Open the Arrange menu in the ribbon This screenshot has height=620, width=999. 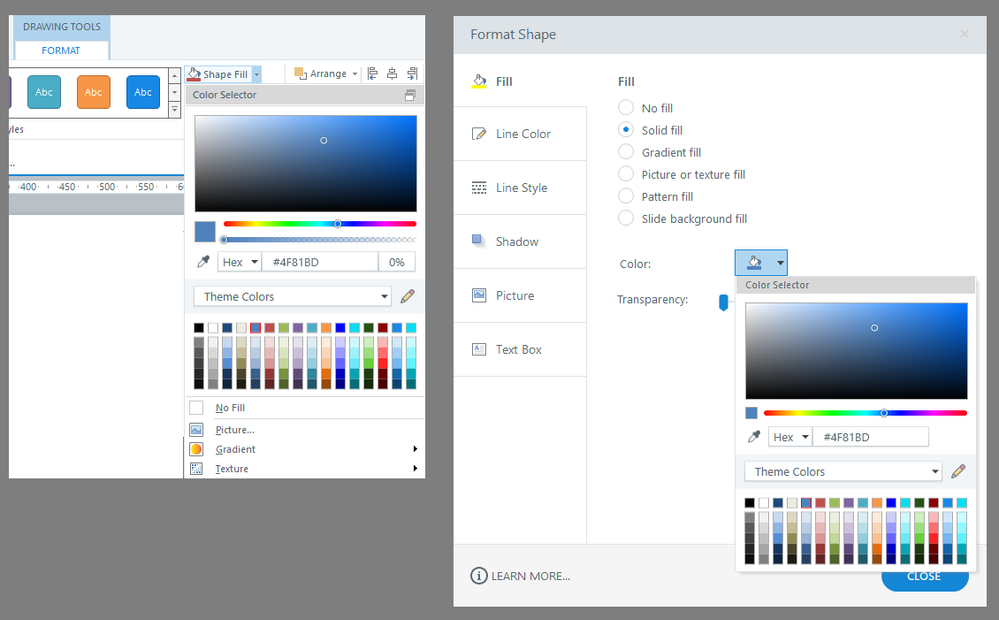pos(326,74)
